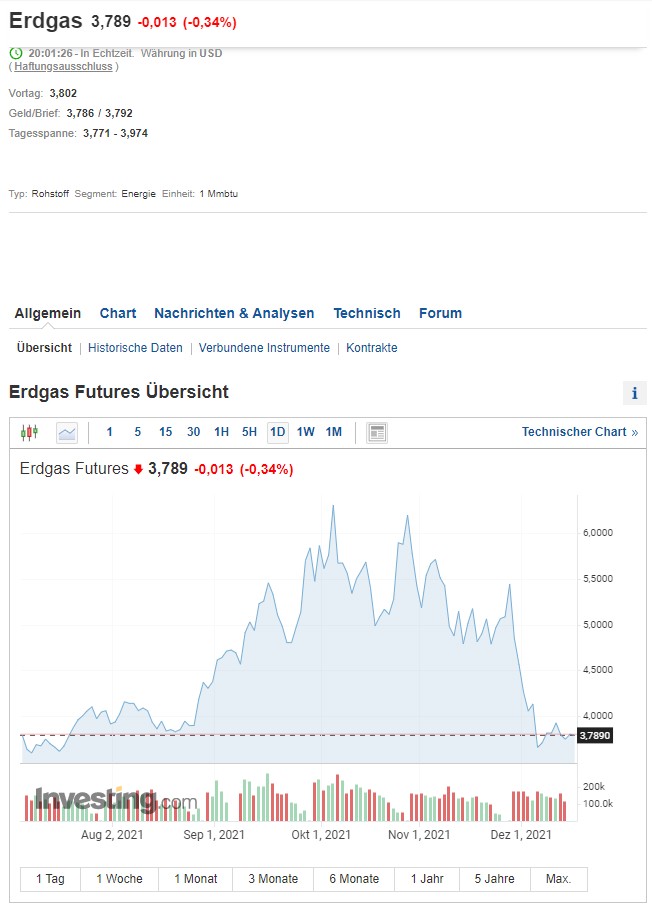Click the Tagesspanne value 3,771 - 3,974

click(x=116, y=133)
